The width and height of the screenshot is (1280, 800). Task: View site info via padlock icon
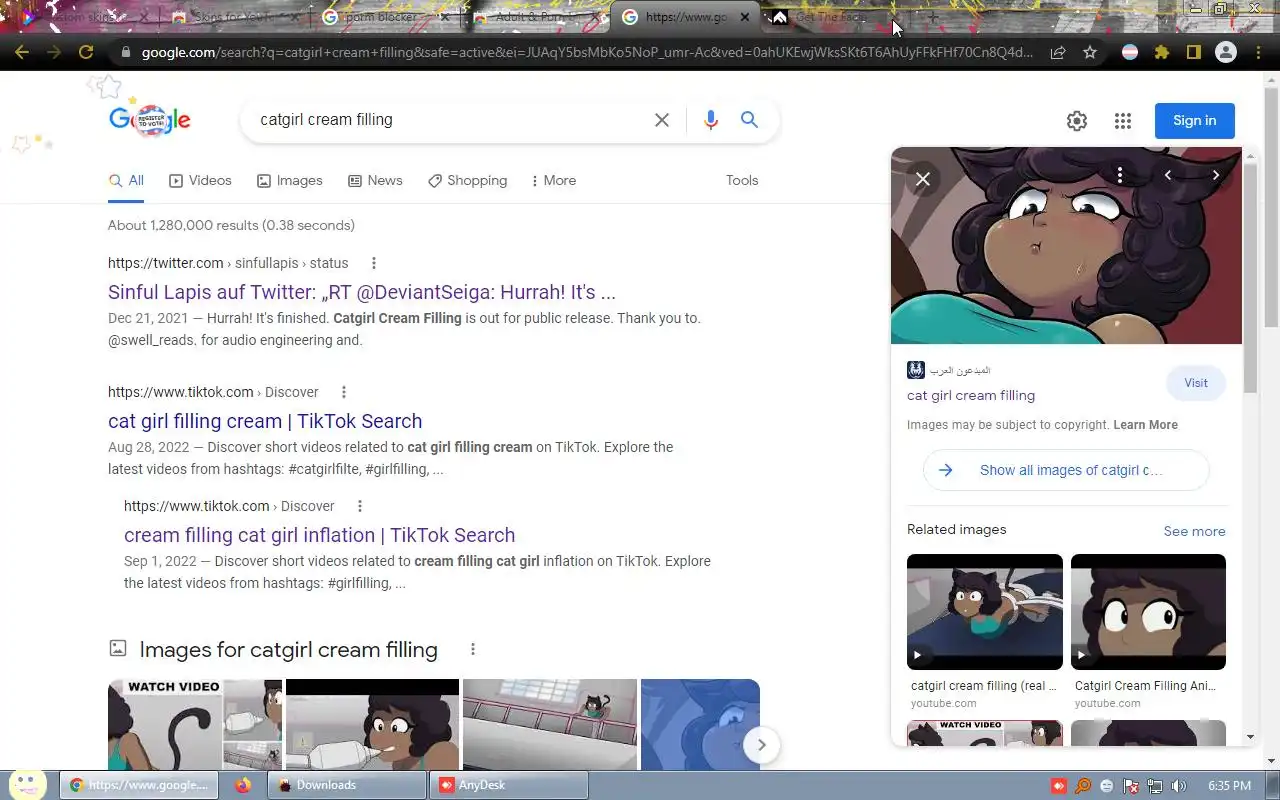125,53
